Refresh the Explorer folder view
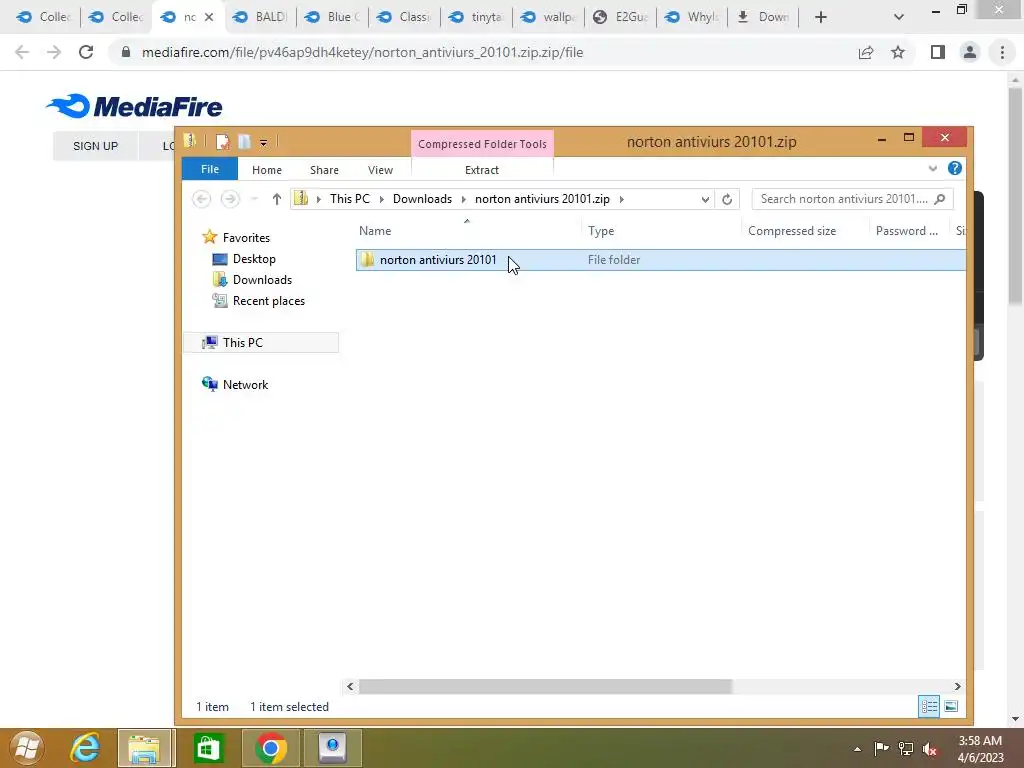Image resolution: width=1024 pixels, height=768 pixels. point(727,199)
